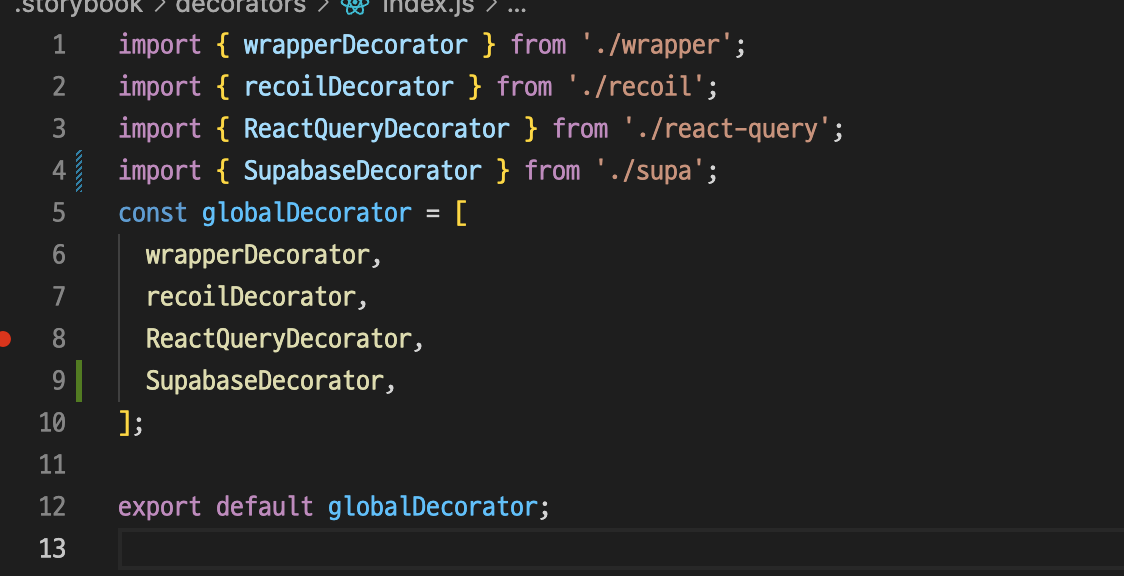Click the opening square bracket on line 5
Screen dimensions: 1124x576
pyautogui.click(x=461, y=213)
